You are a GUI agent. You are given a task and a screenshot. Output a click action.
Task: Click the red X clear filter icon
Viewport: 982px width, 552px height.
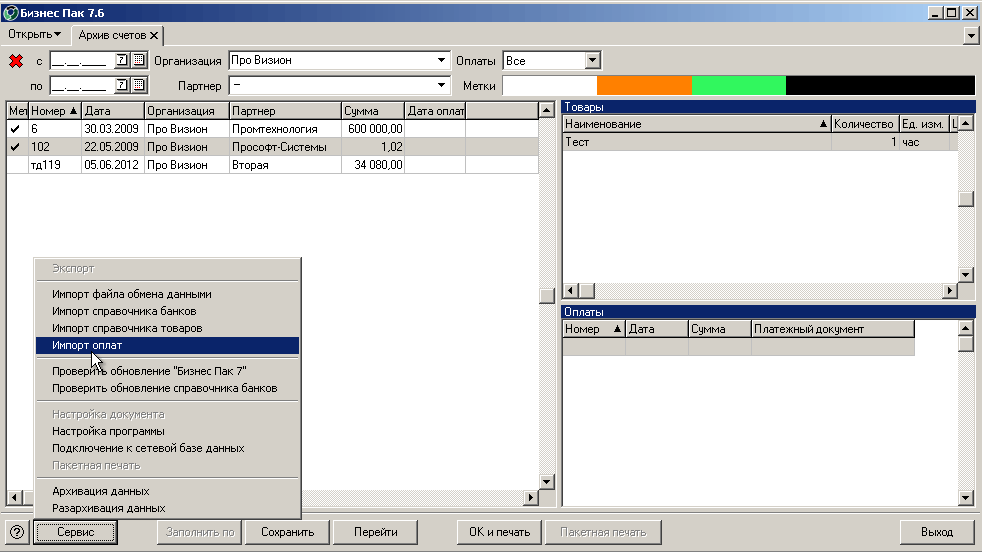pyautogui.click(x=16, y=61)
